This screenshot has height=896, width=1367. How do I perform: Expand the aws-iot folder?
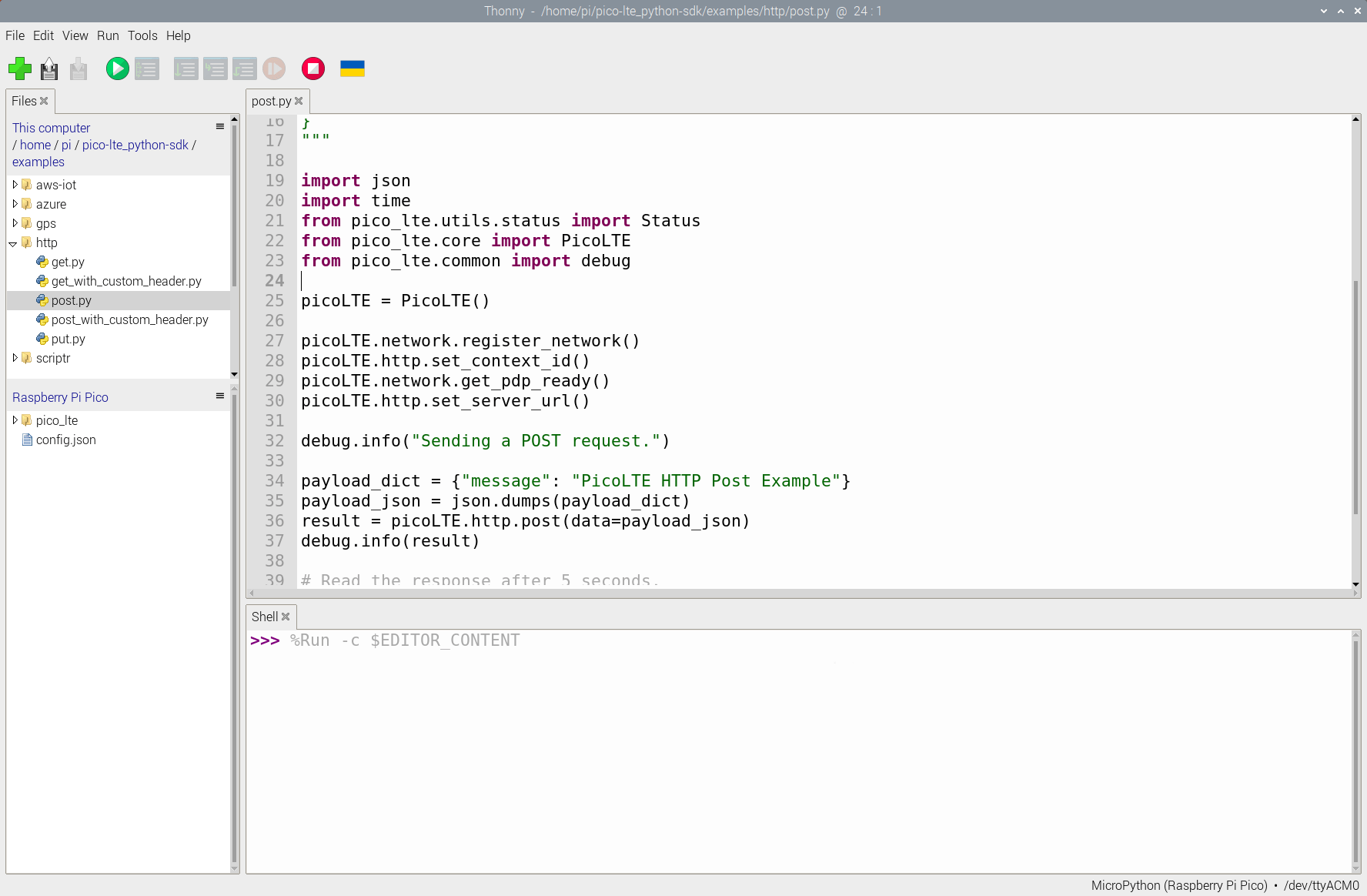[15, 185]
